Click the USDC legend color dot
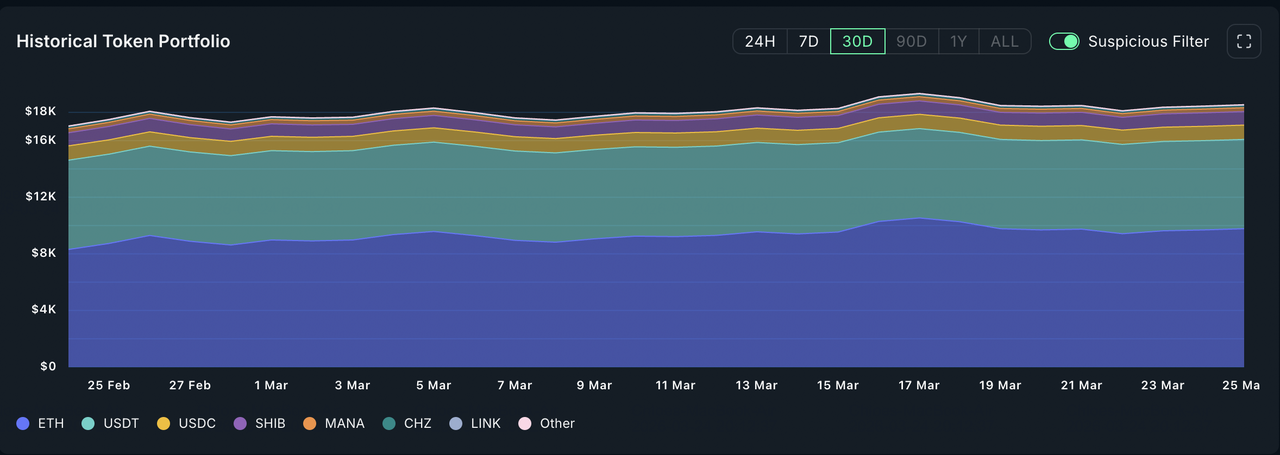Image resolution: width=1280 pixels, height=455 pixels. [x=163, y=423]
